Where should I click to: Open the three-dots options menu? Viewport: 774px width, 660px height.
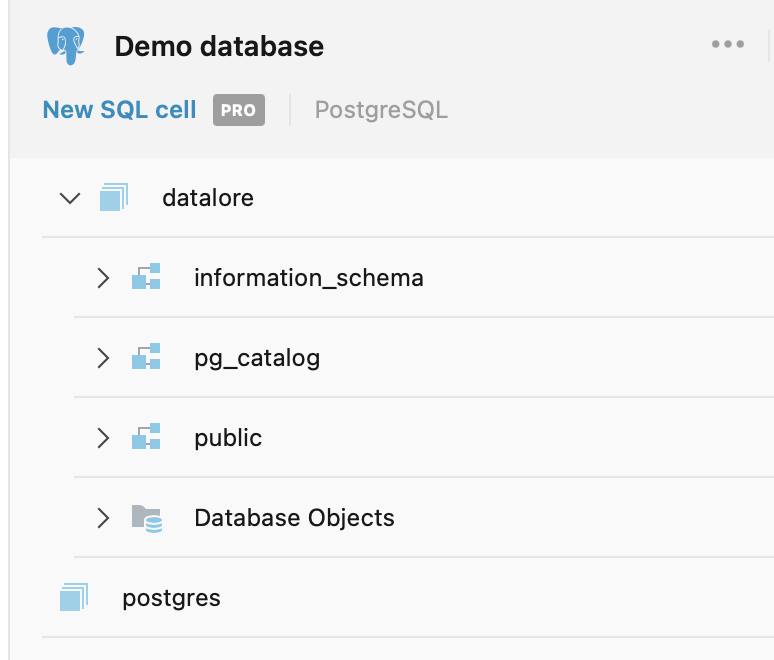click(728, 44)
